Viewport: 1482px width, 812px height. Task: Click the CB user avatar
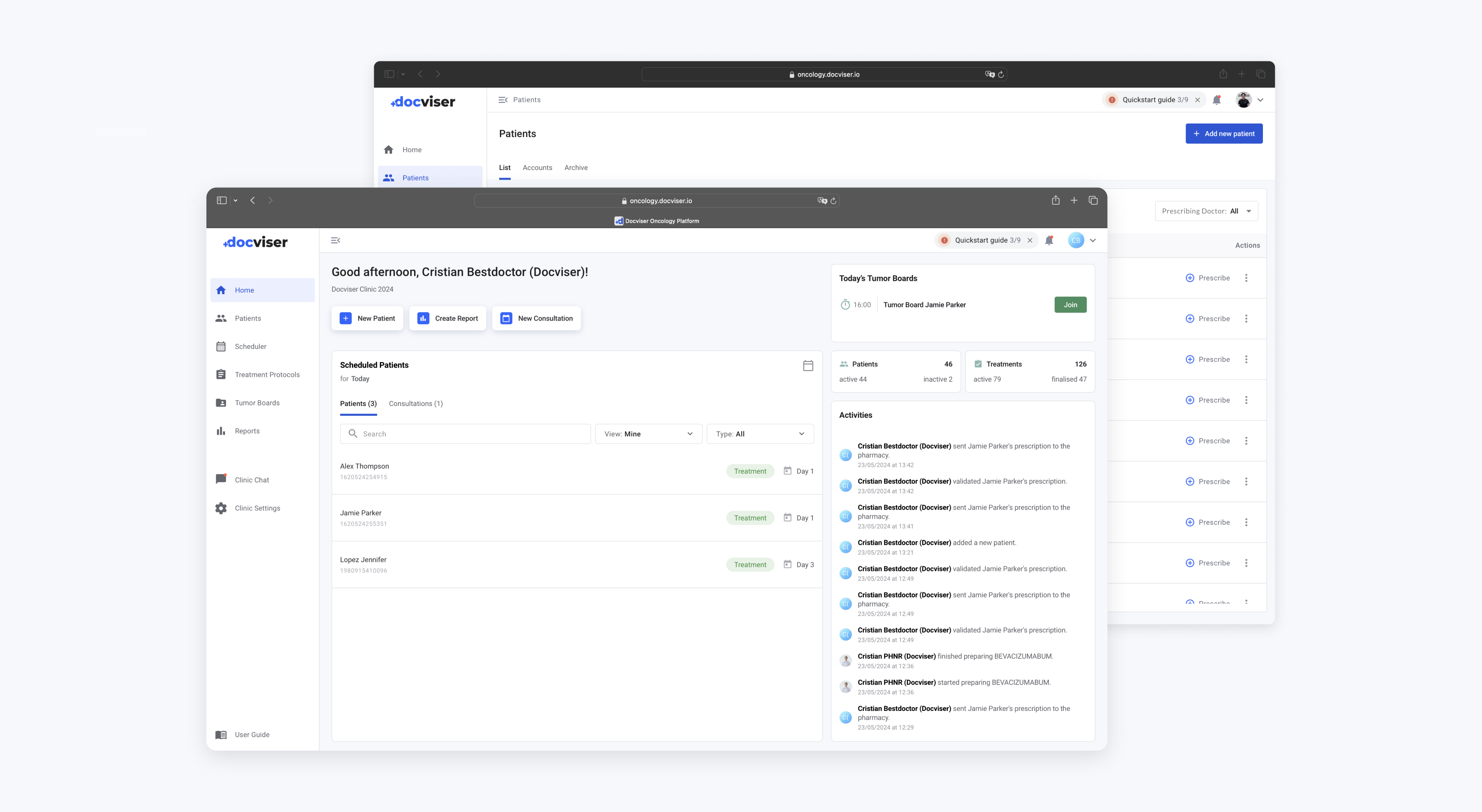click(x=1076, y=240)
